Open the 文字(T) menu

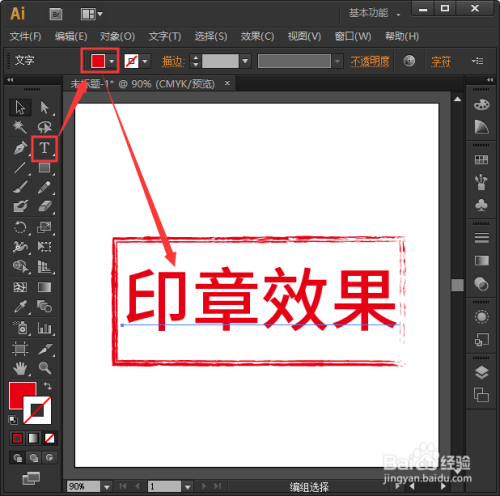(x=165, y=36)
